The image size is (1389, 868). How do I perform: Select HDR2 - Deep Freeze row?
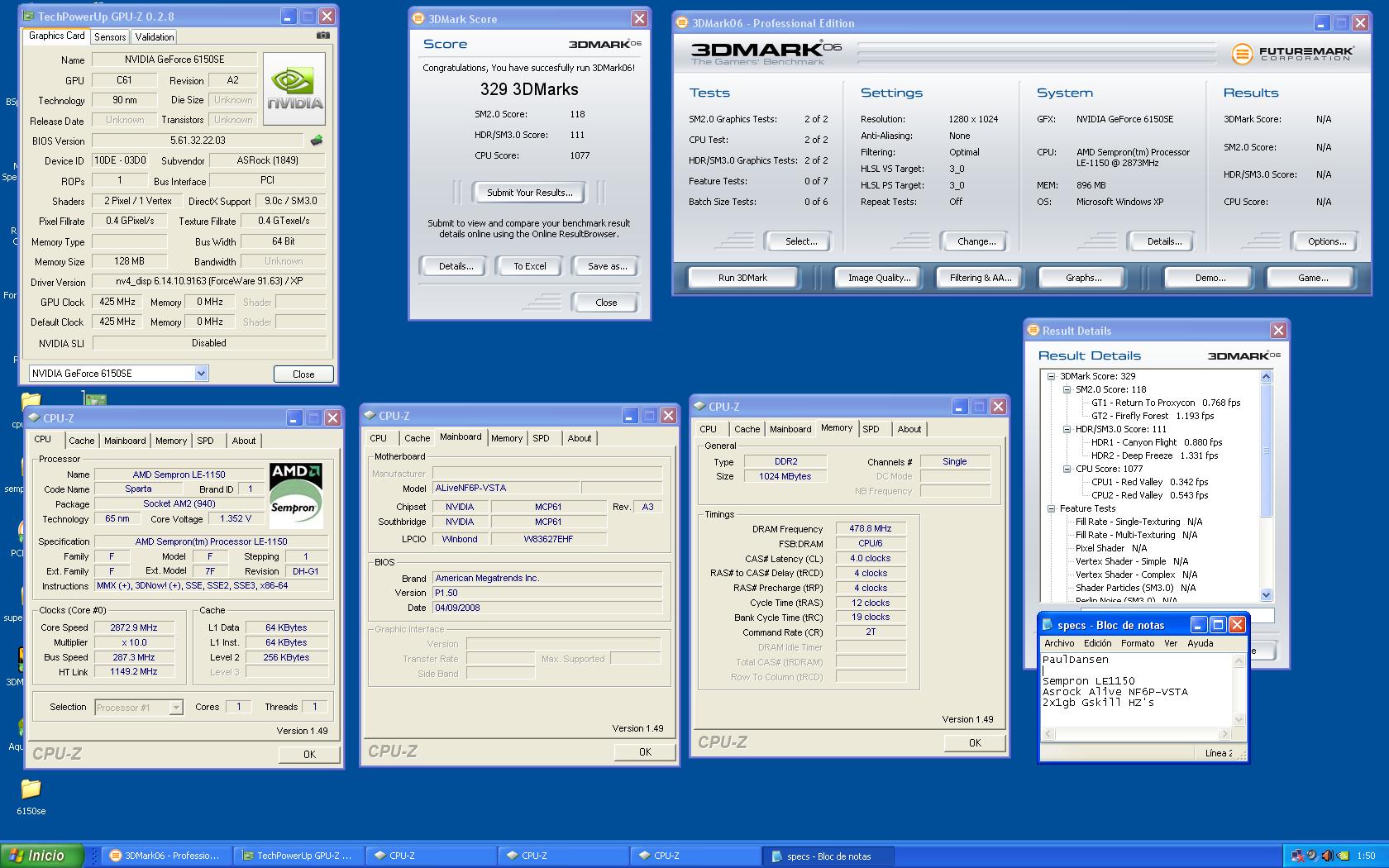point(1154,455)
